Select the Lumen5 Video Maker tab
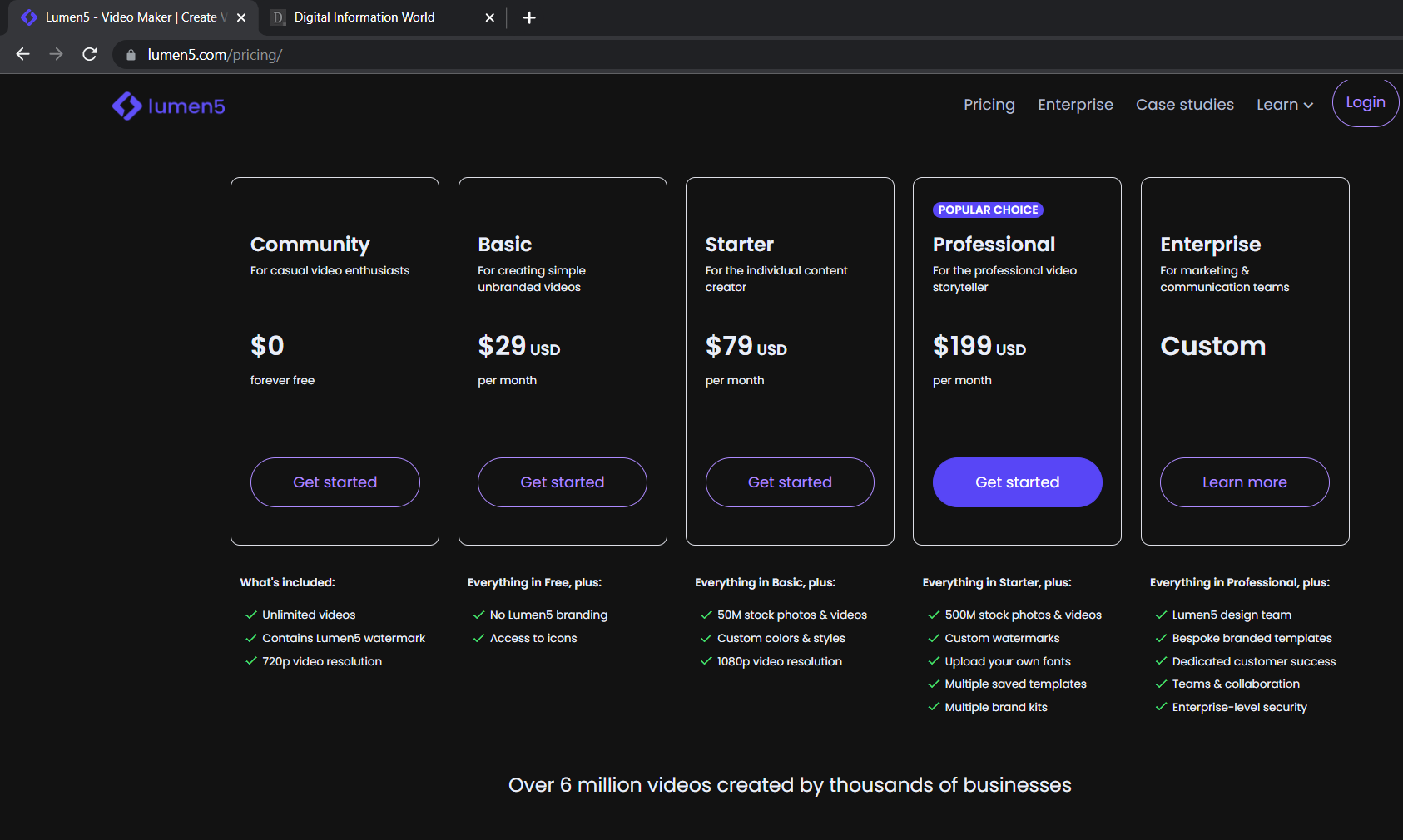 tap(133, 17)
